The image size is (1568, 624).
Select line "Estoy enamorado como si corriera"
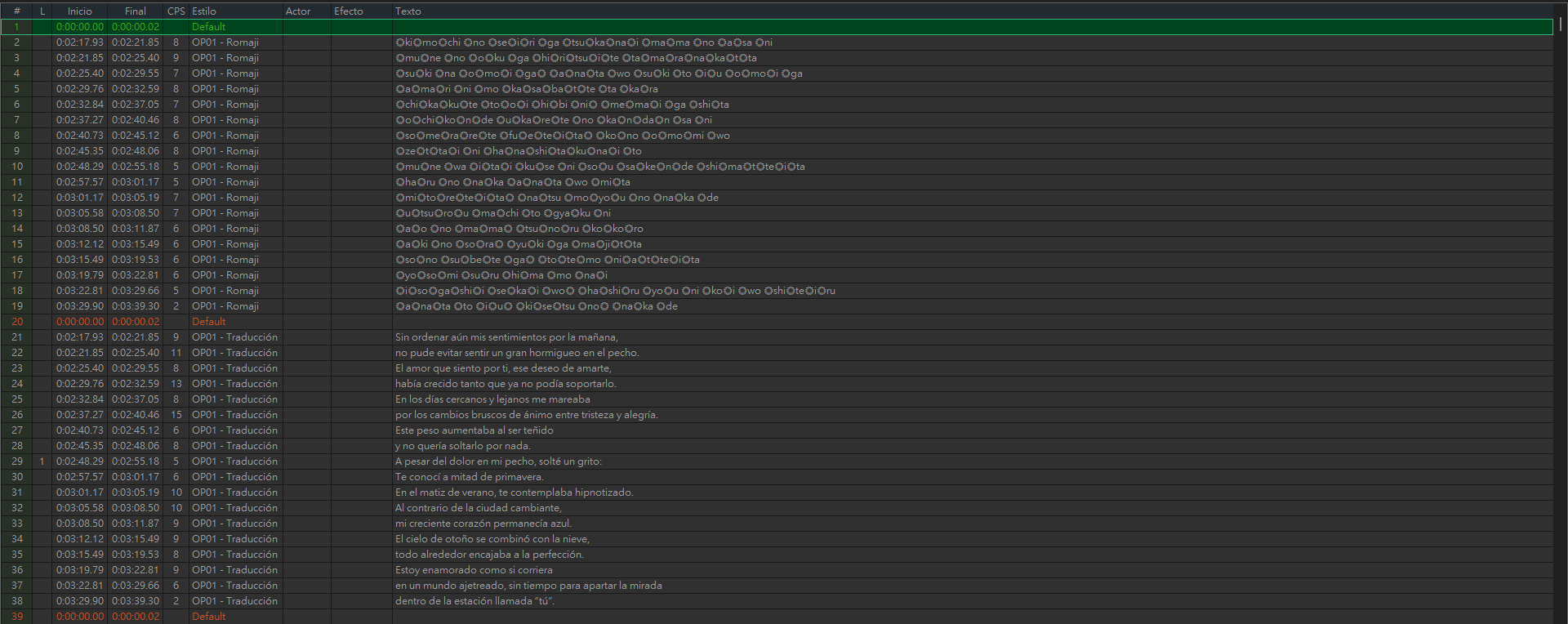coord(474,570)
